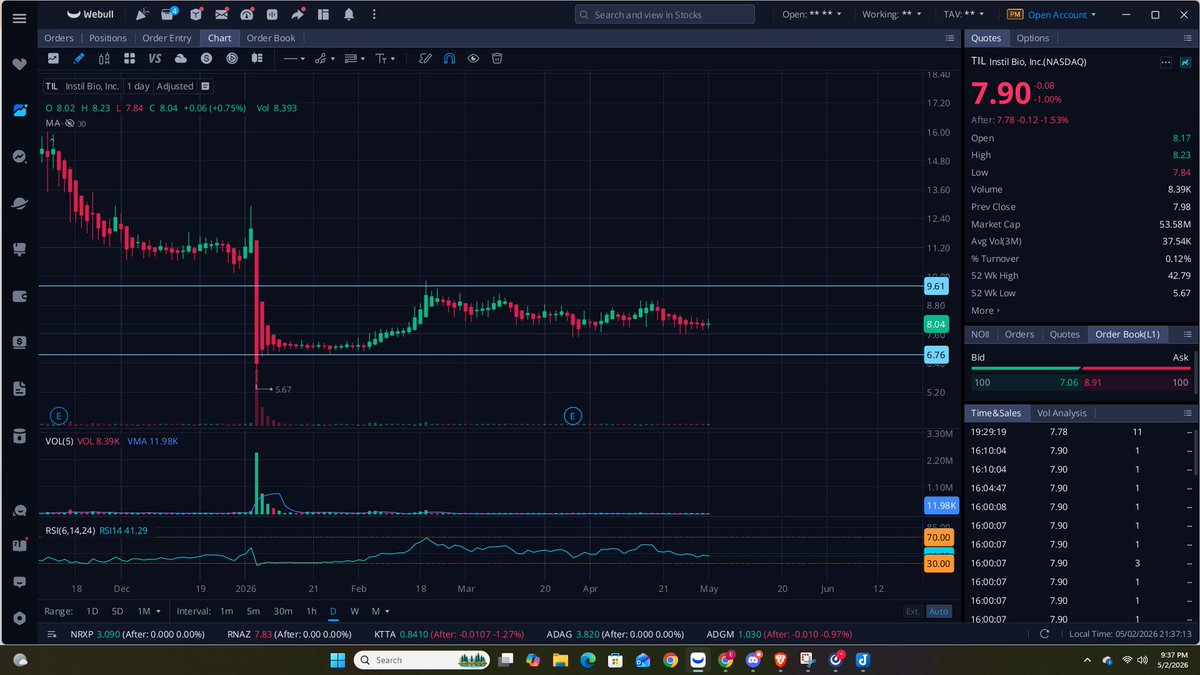Image resolution: width=1200 pixels, height=675 pixels.
Task: Select the pencil drawing tool
Action: pyautogui.click(x=79, y=59)
